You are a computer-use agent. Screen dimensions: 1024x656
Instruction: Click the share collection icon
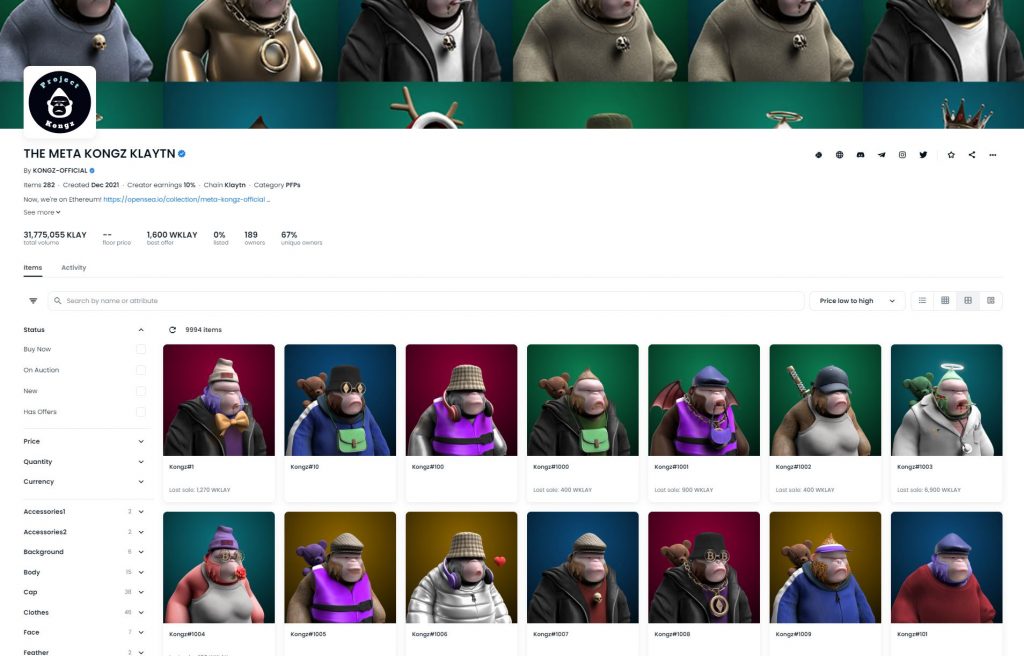972,155
